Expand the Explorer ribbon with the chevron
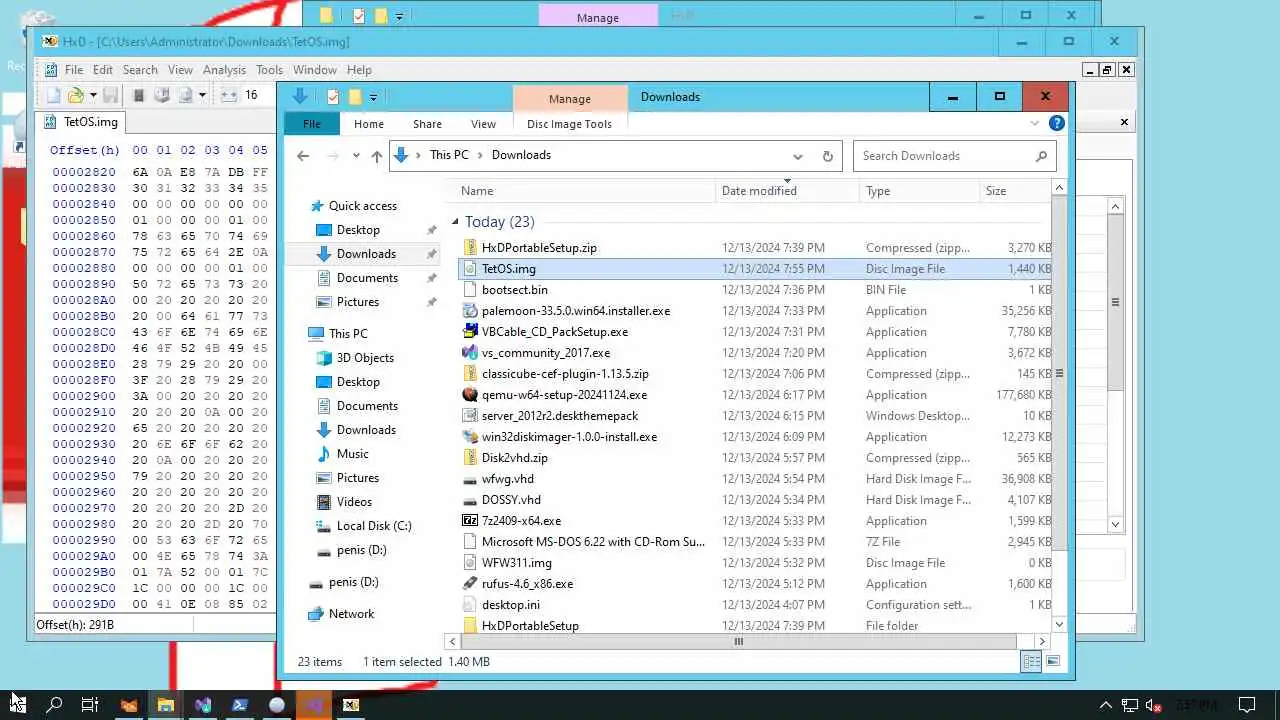Viewport: 1280px width, 720px height. pyautogui.click(x=1035, y=124)
